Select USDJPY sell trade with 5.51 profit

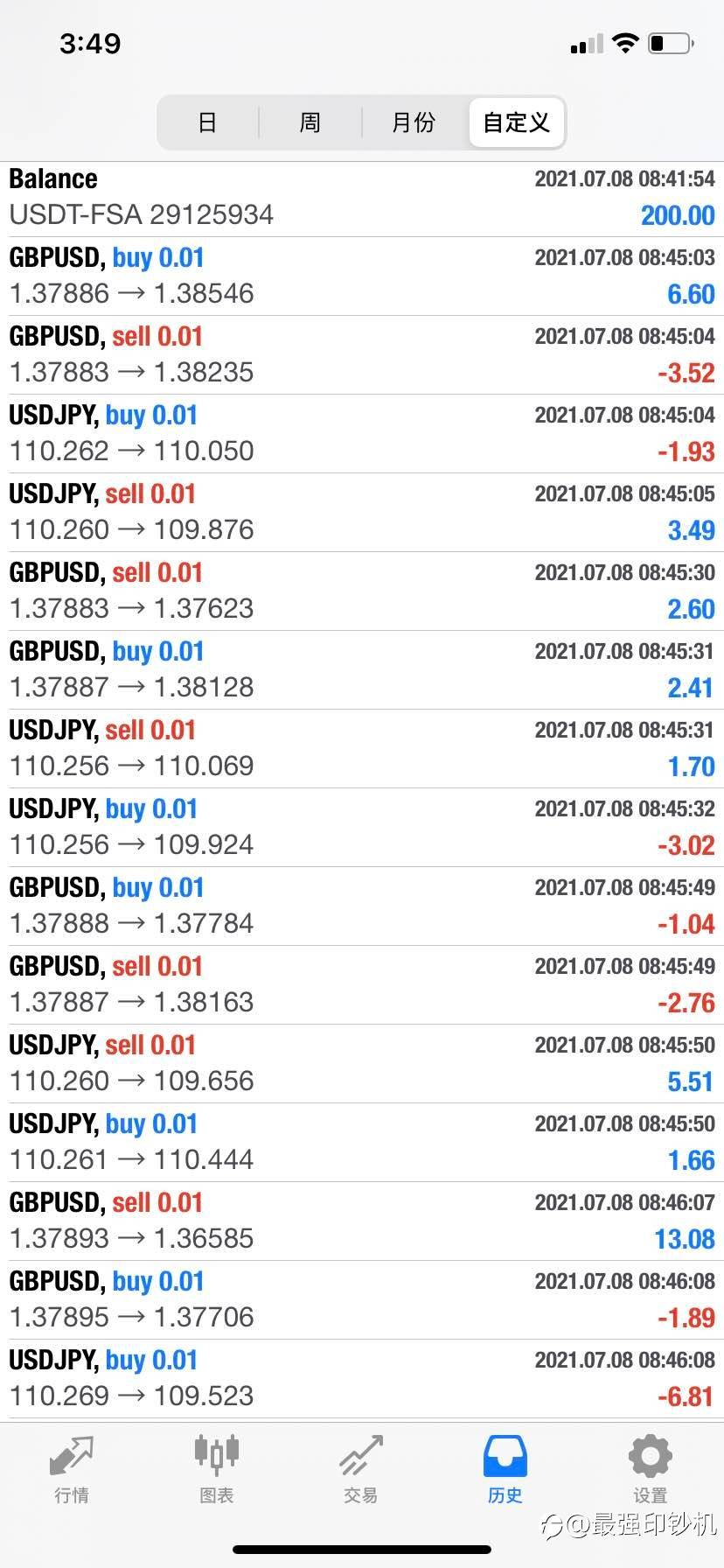[362, 1064]
